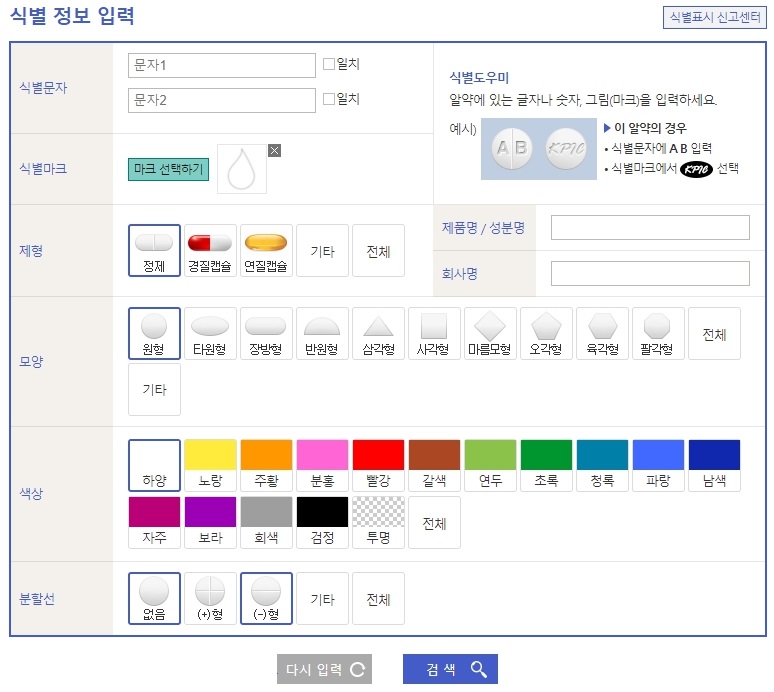The width and height of the screenshot is (774, 692).
Task: Focus the 문자1 text field
Action: 222,65
